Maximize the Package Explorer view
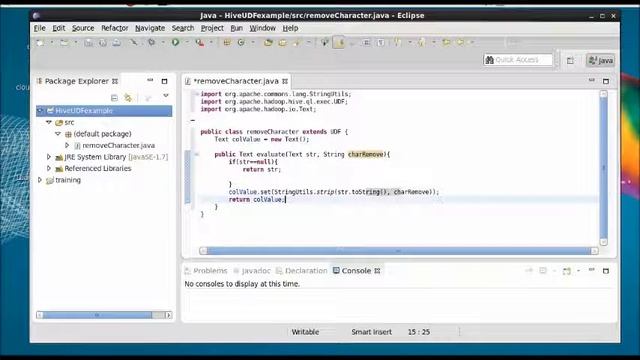This screenshot has height=360, width=640. [164, 81]
